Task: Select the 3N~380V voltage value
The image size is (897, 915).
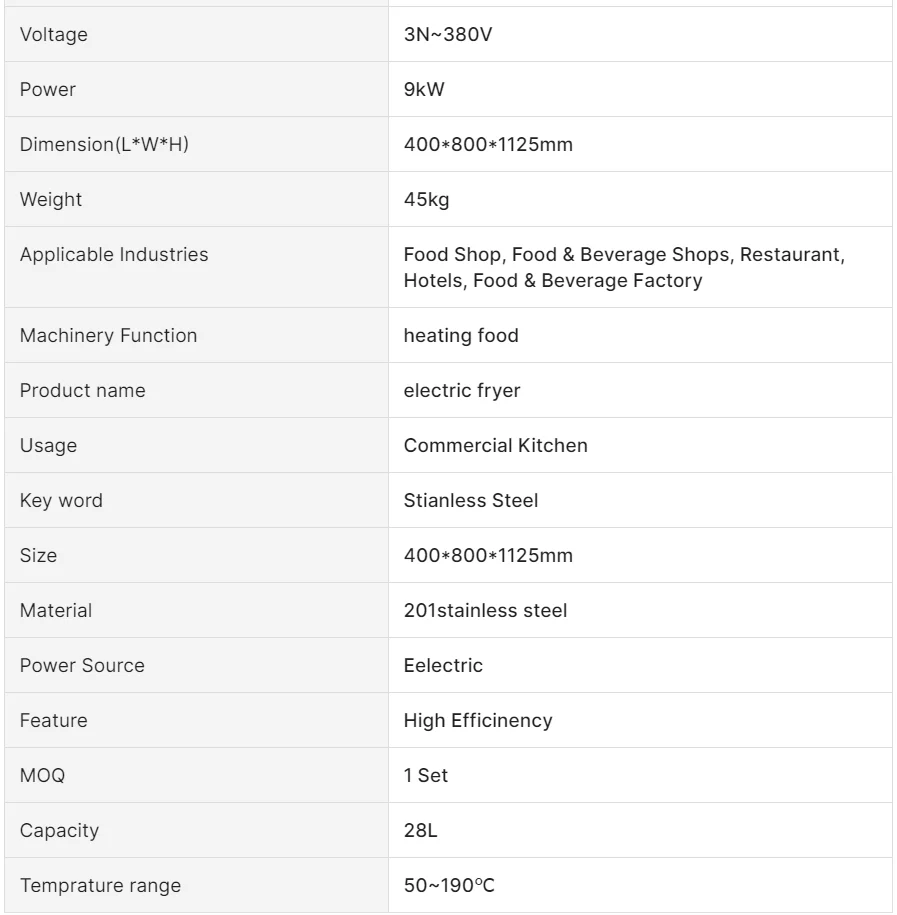Action: pos(446,35)
